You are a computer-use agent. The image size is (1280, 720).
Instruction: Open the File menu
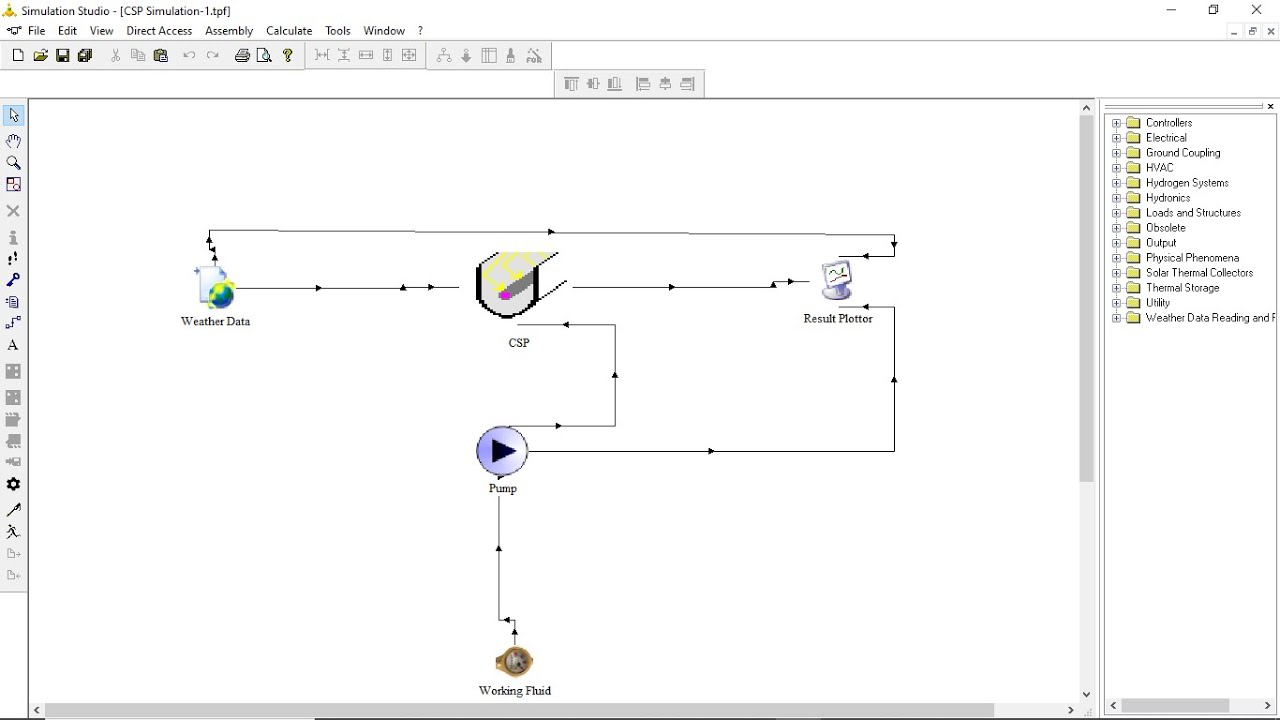tap(36, 31)
